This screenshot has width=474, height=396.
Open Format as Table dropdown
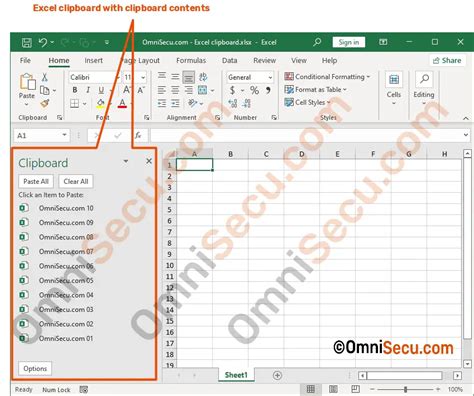click(315, 90)
